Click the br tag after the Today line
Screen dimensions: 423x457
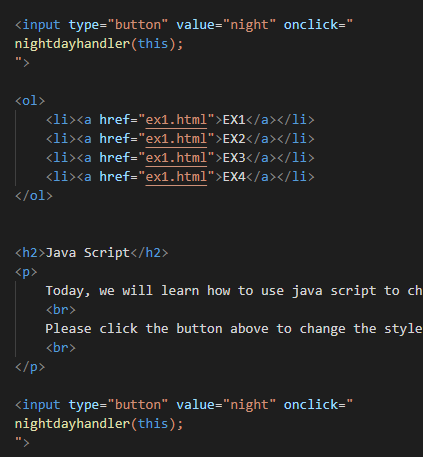(61, 310)
